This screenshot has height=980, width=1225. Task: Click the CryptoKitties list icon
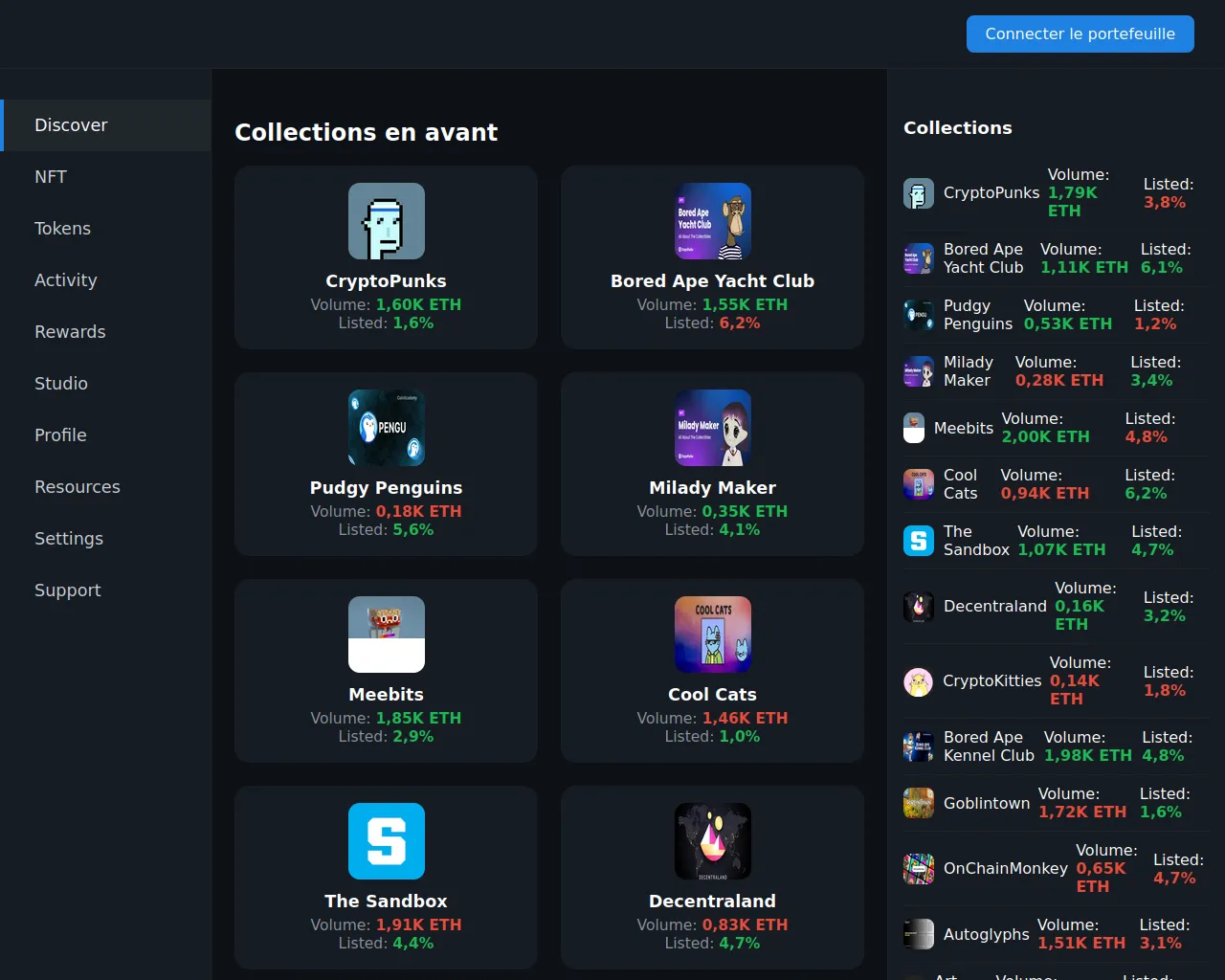tap(919, 681)
